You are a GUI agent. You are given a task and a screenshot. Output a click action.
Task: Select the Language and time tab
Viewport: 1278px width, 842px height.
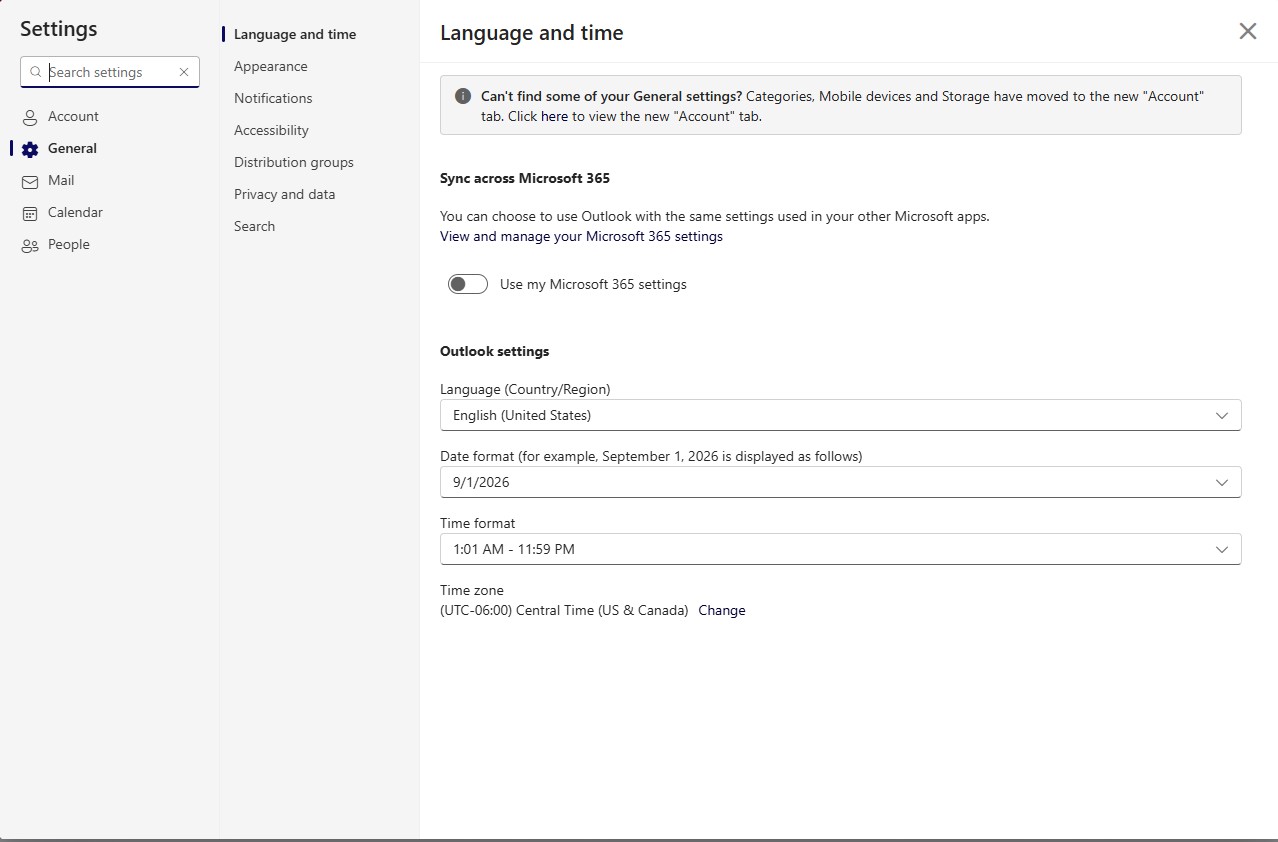pos(295,34)
